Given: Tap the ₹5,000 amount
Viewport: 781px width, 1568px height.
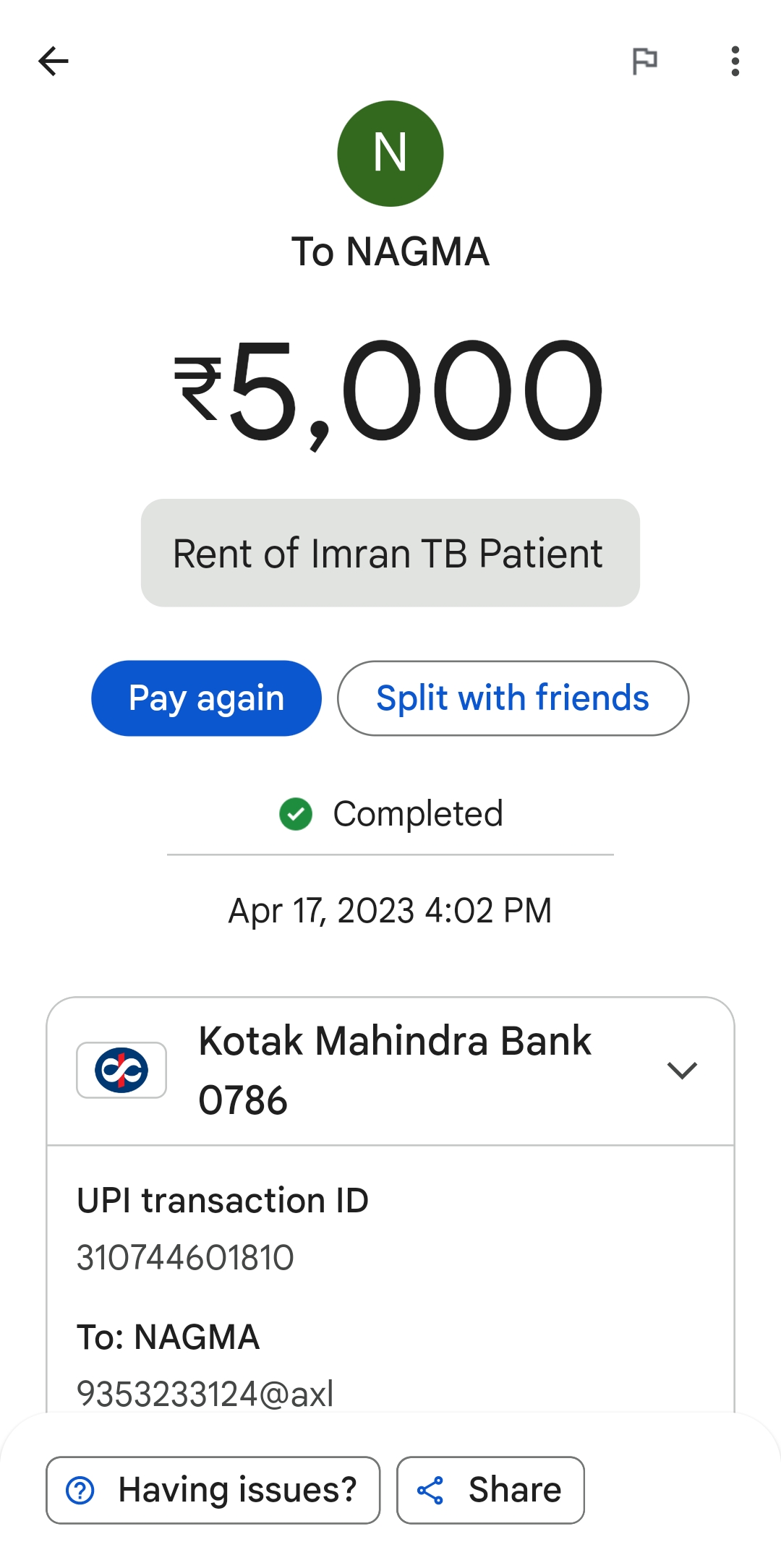Looking at the screenshot, I should pyautogui.click(x=389, y=391).
